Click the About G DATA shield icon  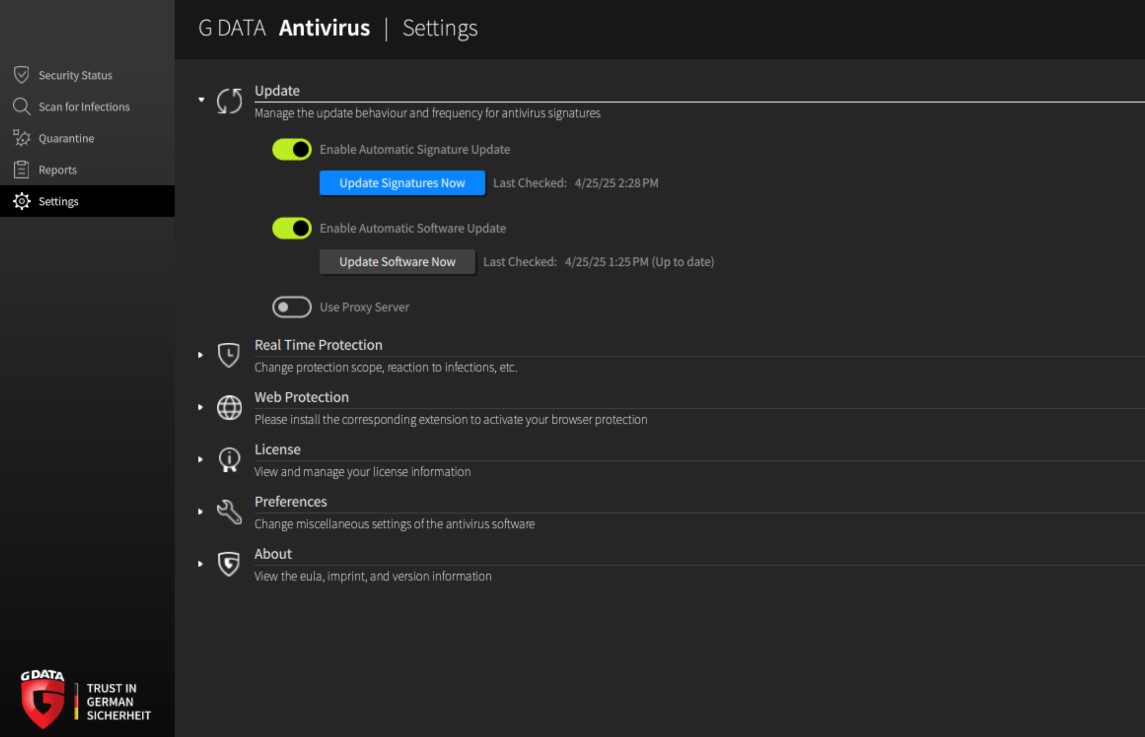tap(229, 564)
